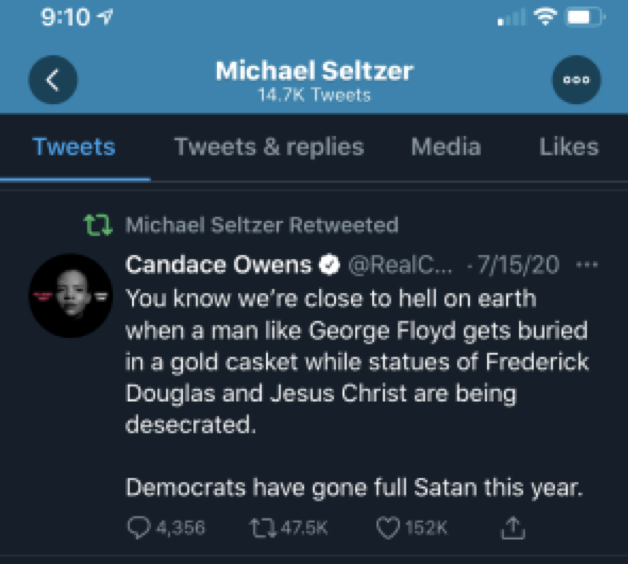Open Candace Owens profile name link
This screenshot has height=564, width=628.
pos(219,265)
